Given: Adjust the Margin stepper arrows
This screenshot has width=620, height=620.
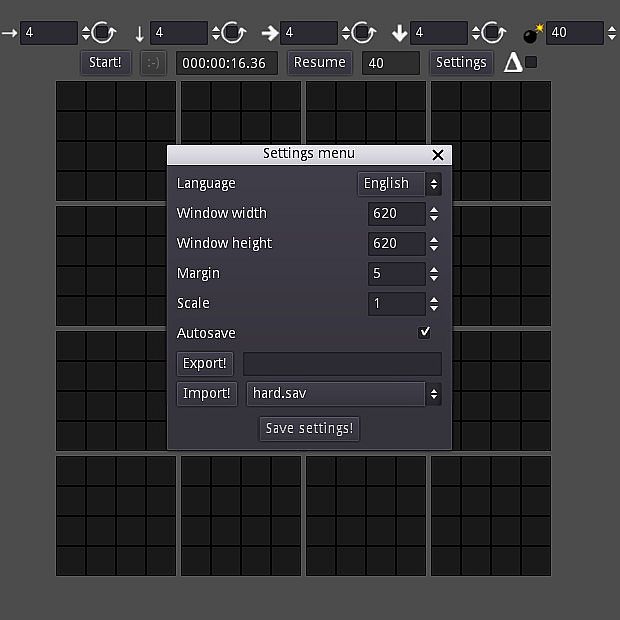Looking at the screenshot, I should [434, 274].
